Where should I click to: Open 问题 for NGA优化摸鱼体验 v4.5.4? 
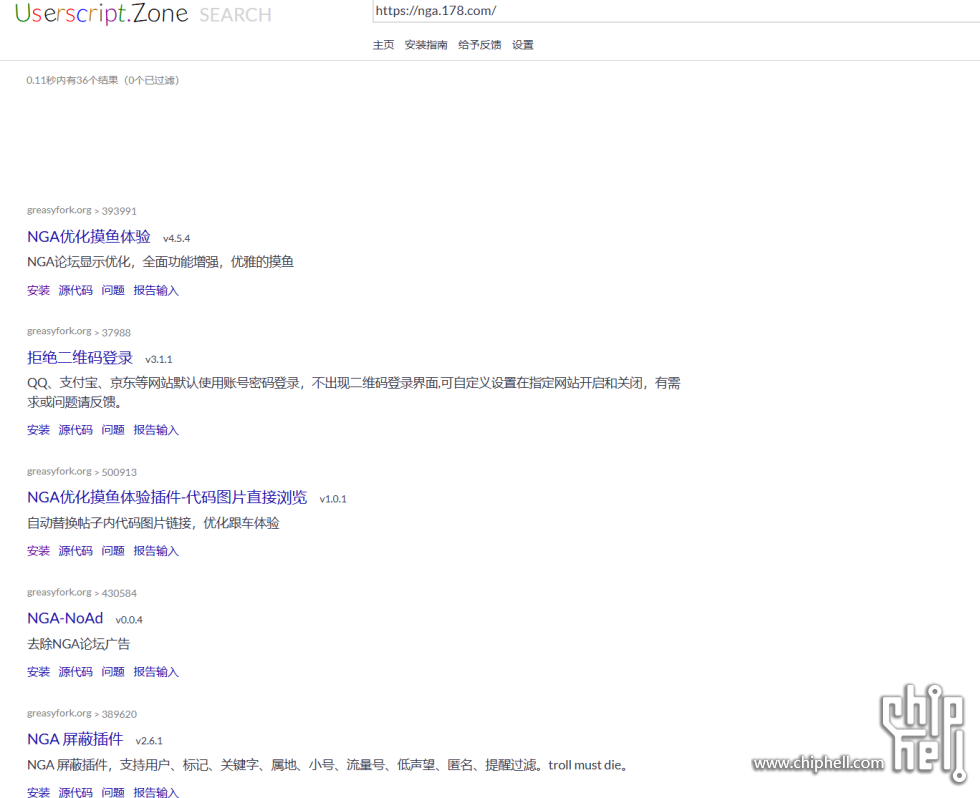[x=113, y=291]
